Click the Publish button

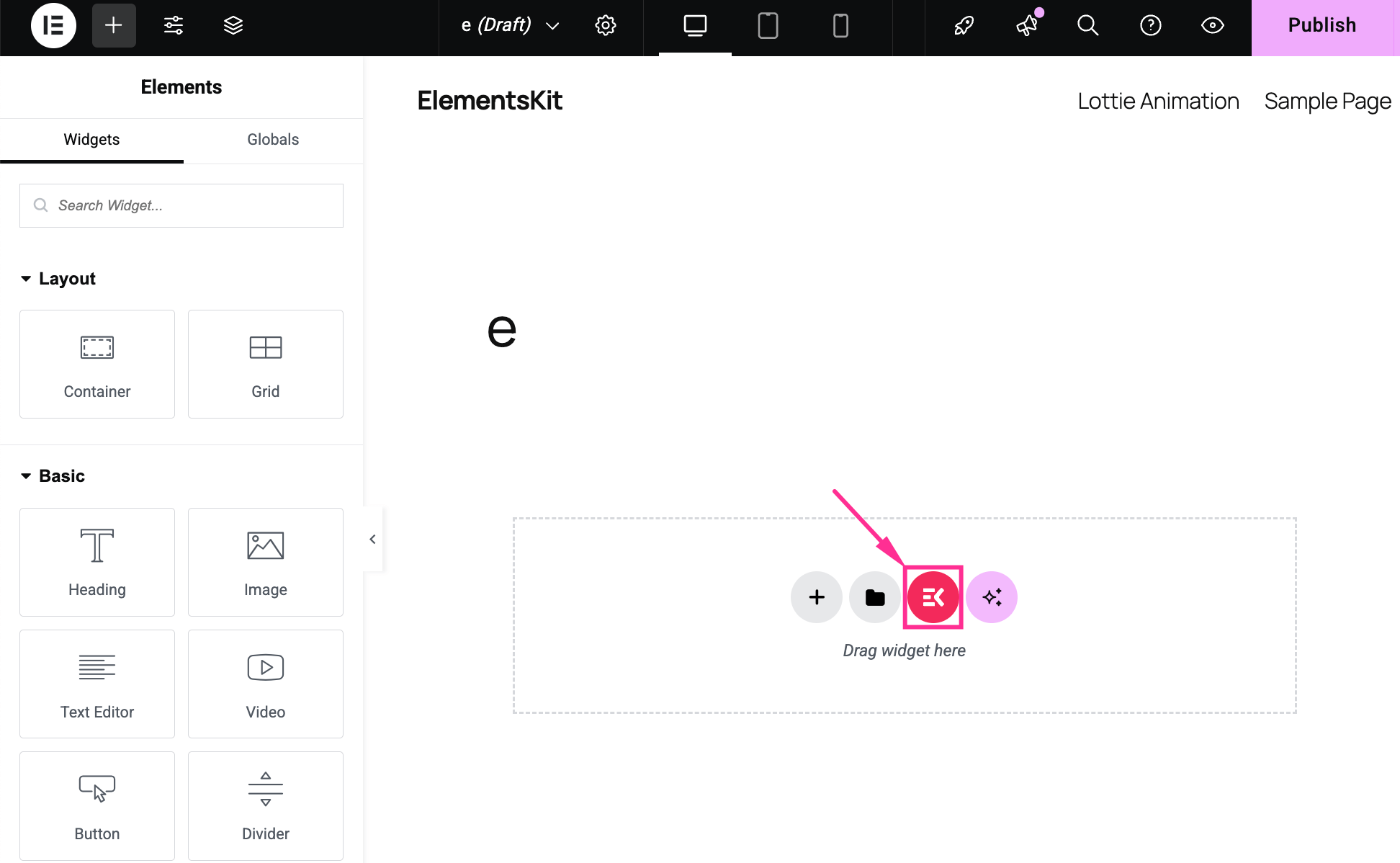click(x=1322, y=26)
